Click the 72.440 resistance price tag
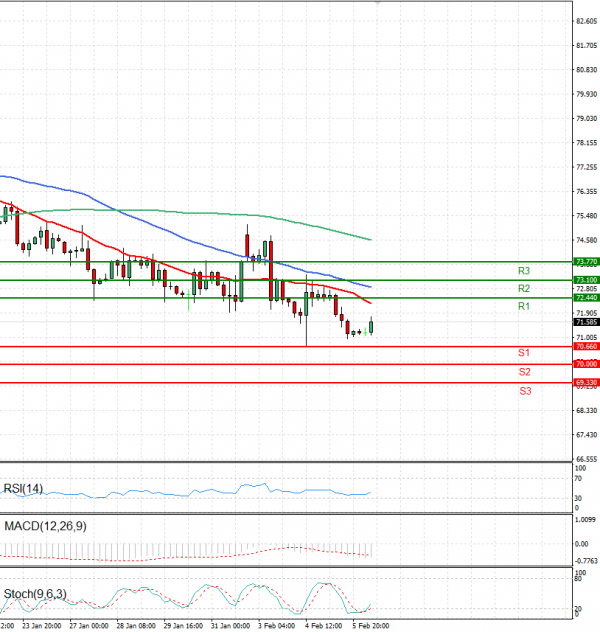Viewport: 600px width, 632px height. (586, 297)
